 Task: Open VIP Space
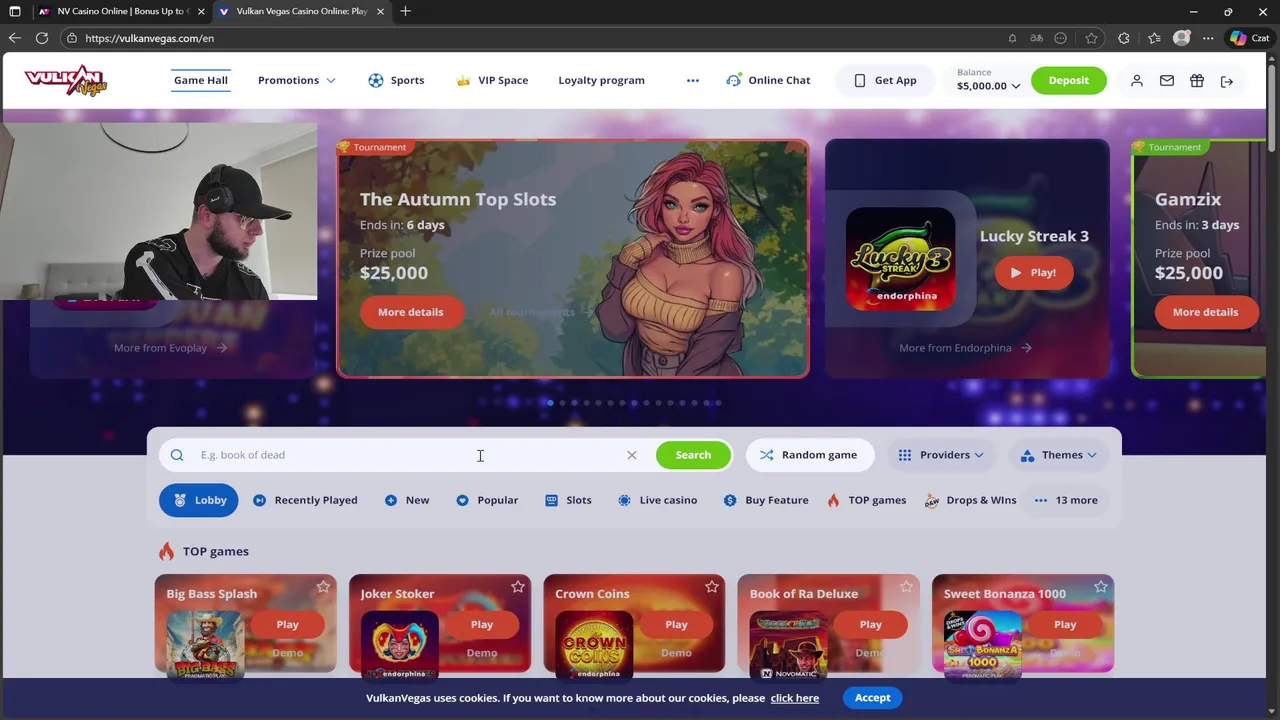[x=491, y=80]
